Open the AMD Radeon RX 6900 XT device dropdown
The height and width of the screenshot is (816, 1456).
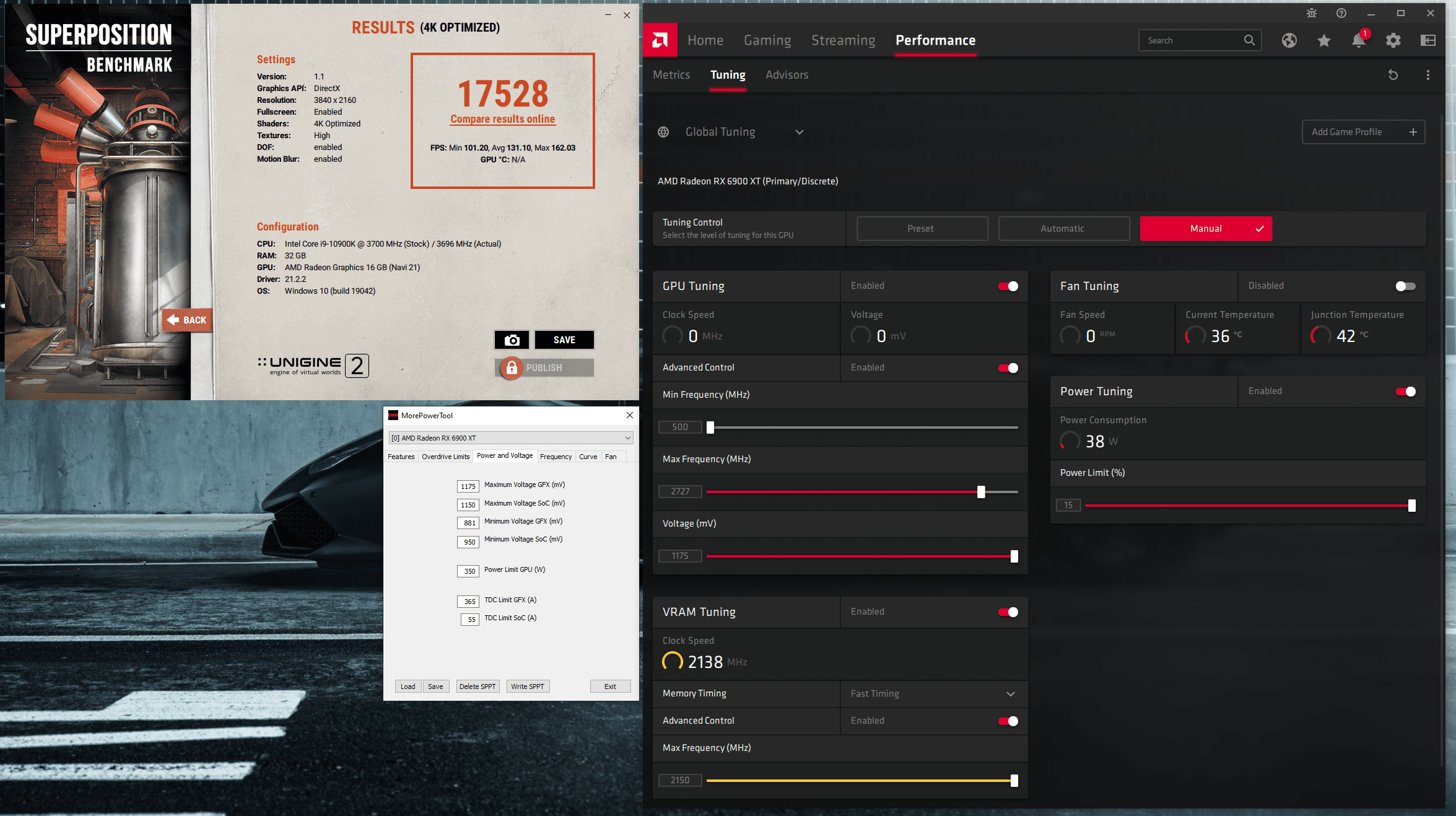click(511, 438)
